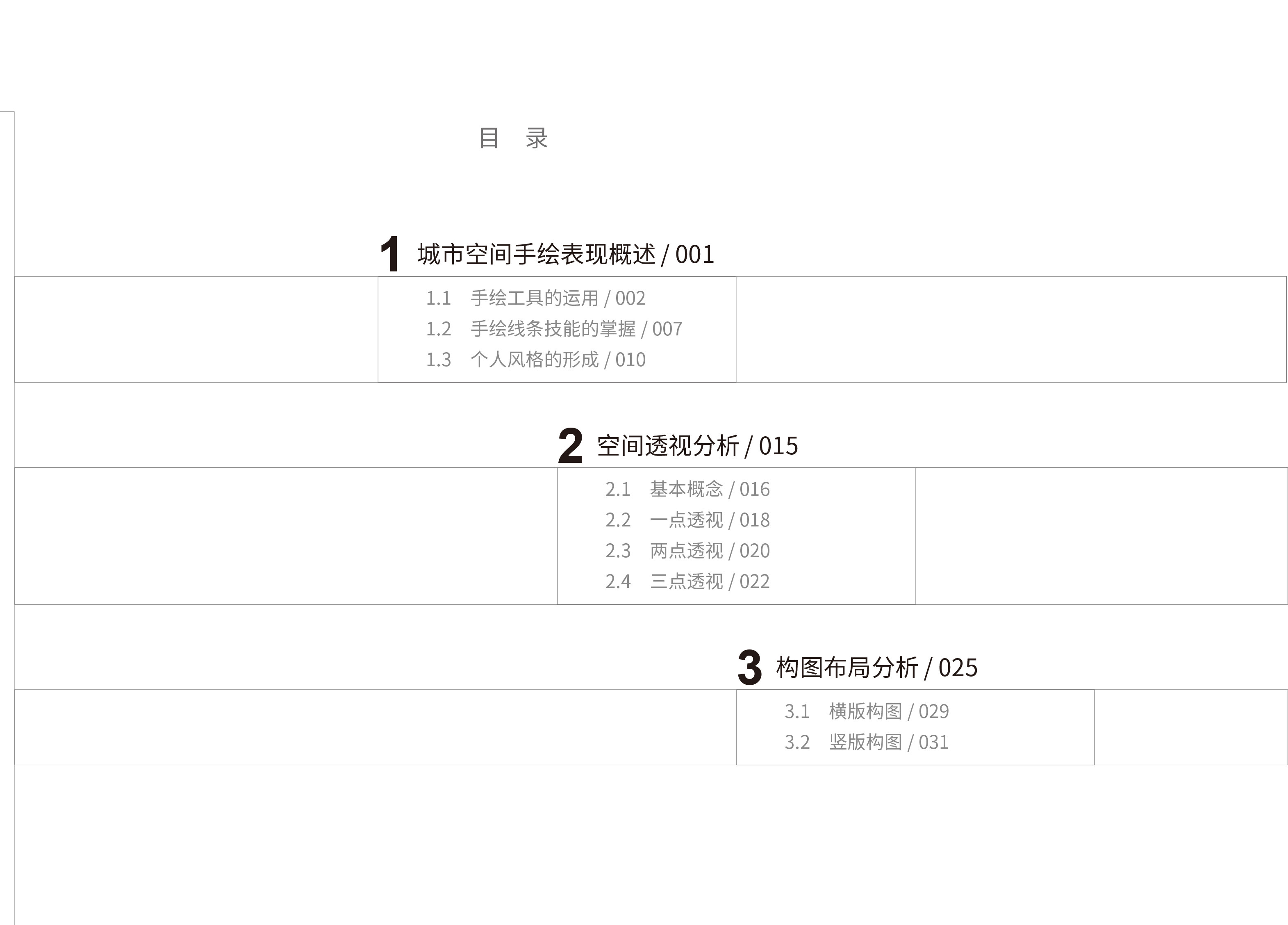1288x925 pixels.
Task: Open the 一点透视 entry
Action: [686, 520]
